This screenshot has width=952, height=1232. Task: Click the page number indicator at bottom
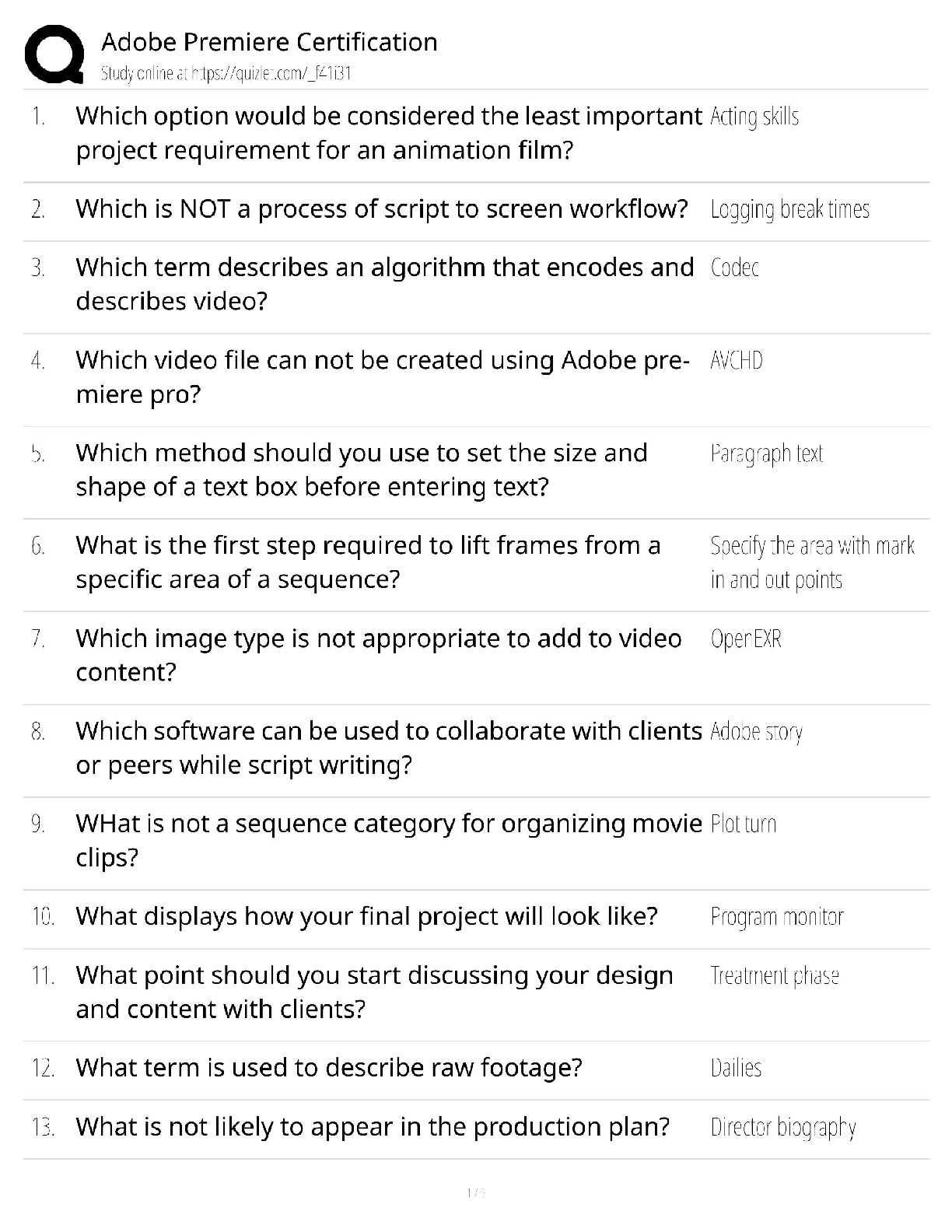475,1192
